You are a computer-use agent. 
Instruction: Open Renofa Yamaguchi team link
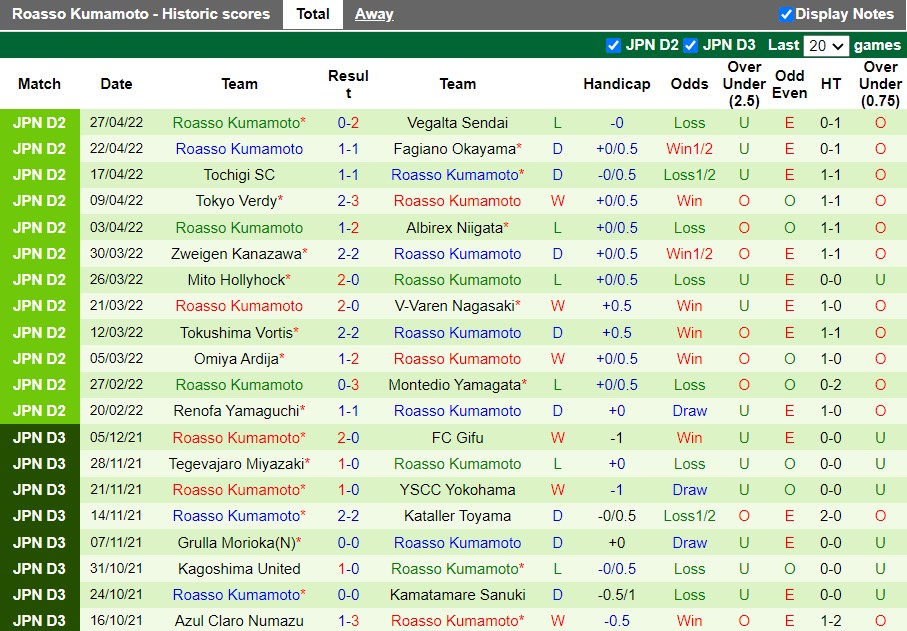(x=236, y=411)
